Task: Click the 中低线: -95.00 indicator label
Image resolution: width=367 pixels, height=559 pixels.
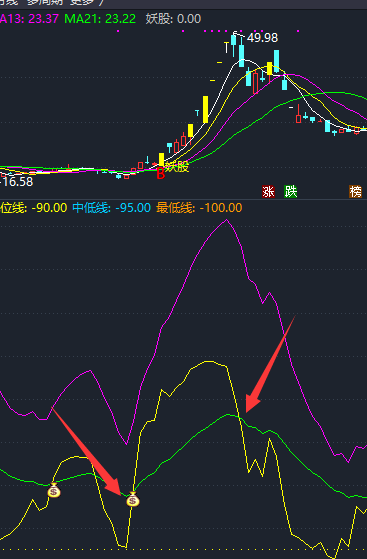Action: 112,207
